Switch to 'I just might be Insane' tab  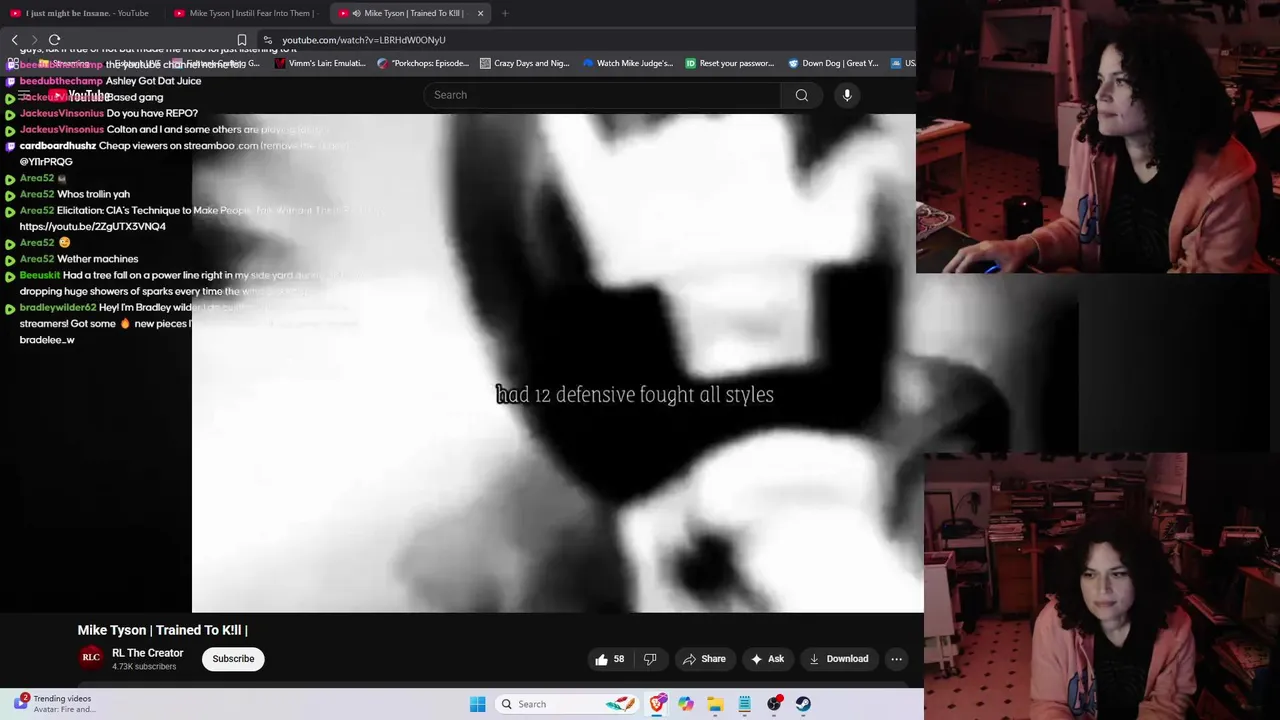pos(80,13)
